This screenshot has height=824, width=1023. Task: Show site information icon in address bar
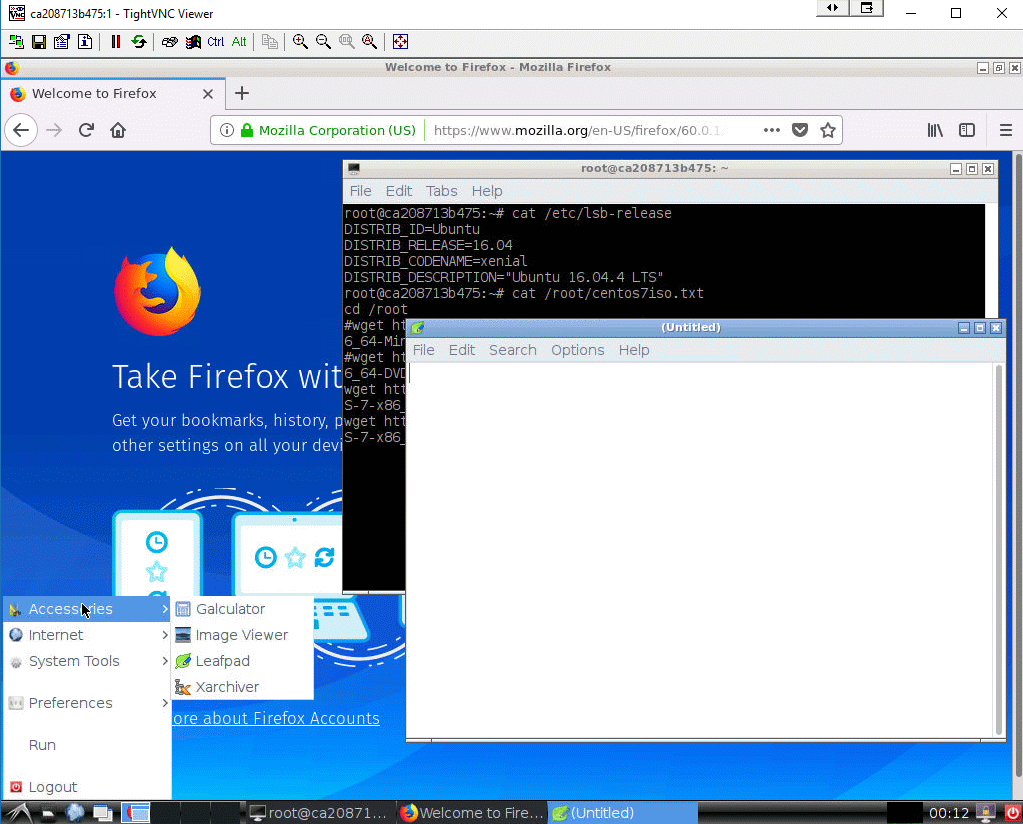point(226,130)
